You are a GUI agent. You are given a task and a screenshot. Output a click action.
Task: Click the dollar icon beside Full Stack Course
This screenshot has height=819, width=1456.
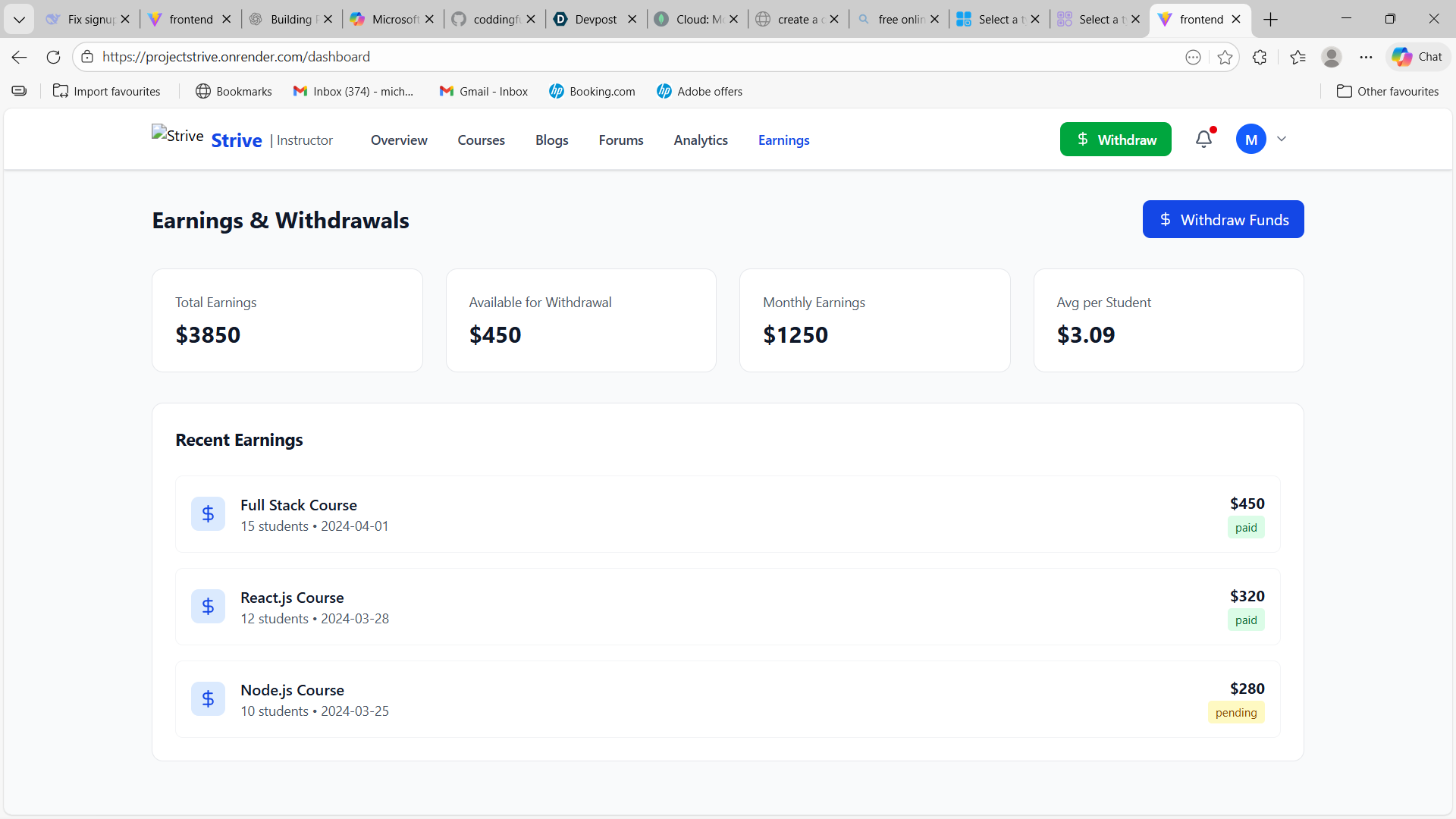(208, 514)
